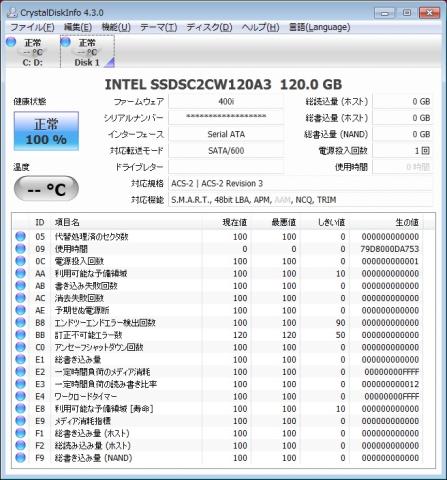Viewport: 447px width, 480px height.
Task: Open the 編集(E) menu
Action: click(78, 27)
